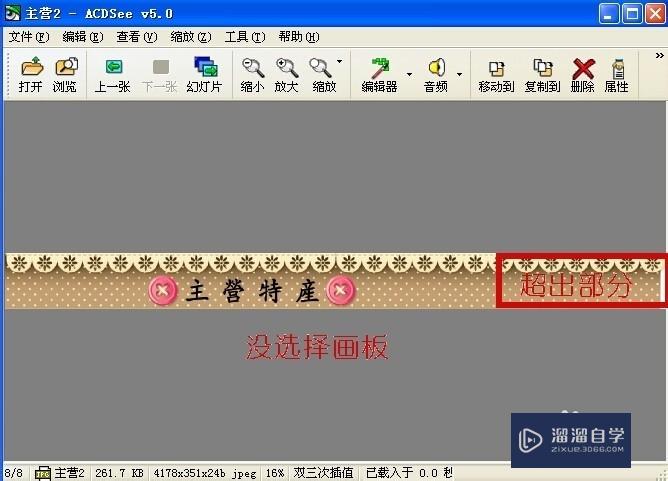Start the slideshow (幻灯片)
The height and width of the screenshot is (481, 668).
click(205, 75)
